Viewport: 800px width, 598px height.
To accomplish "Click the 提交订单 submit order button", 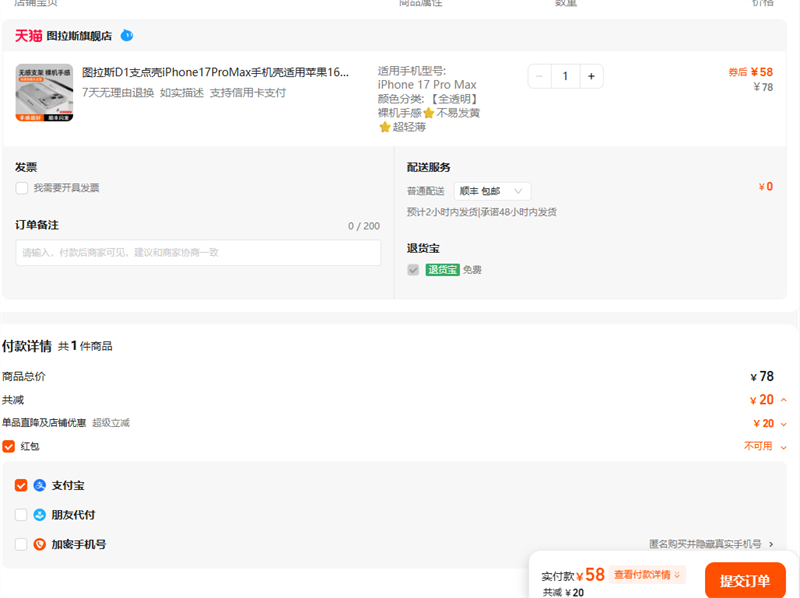I will (x=744, y=581).
